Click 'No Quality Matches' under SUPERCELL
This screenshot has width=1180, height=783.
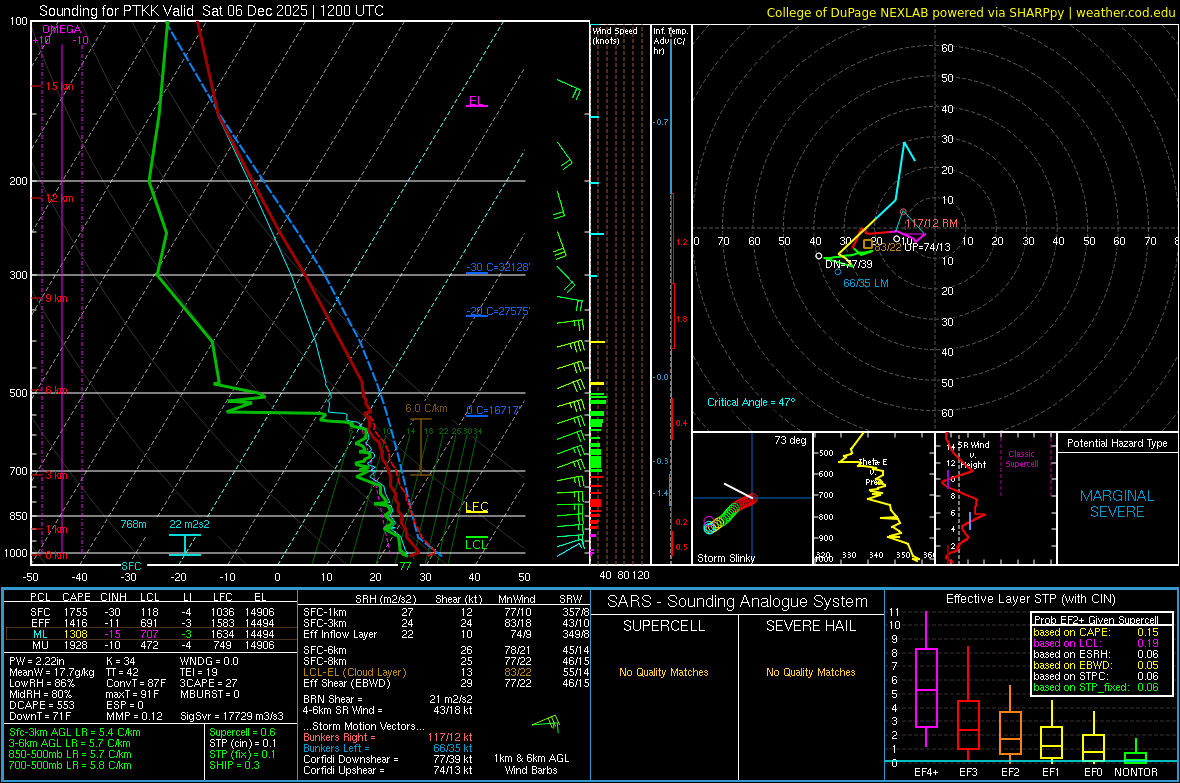click(x=664, y=672)
